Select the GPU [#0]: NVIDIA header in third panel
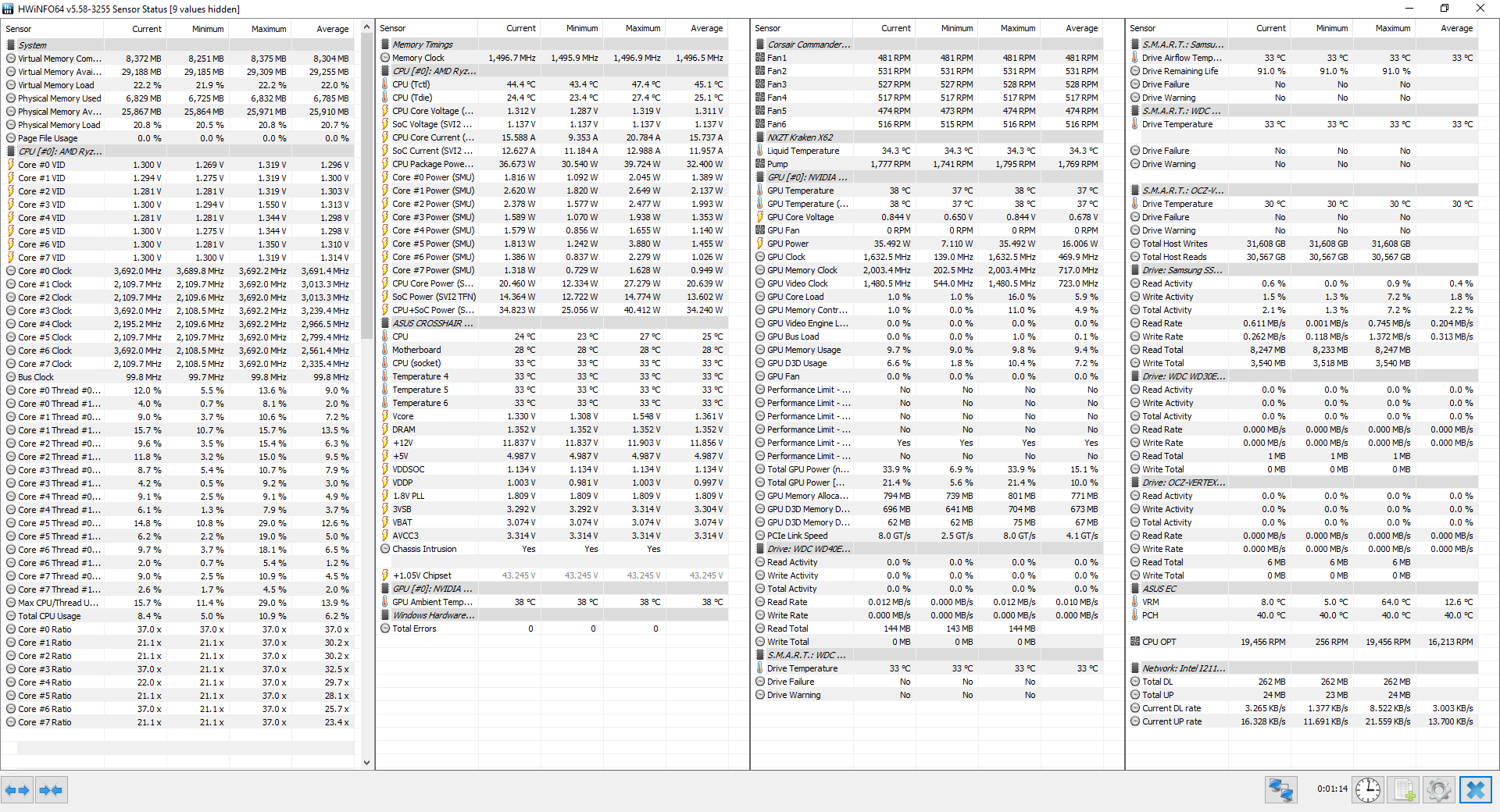The width and height of the screenshot is (1500, 812). click(928, 177)
